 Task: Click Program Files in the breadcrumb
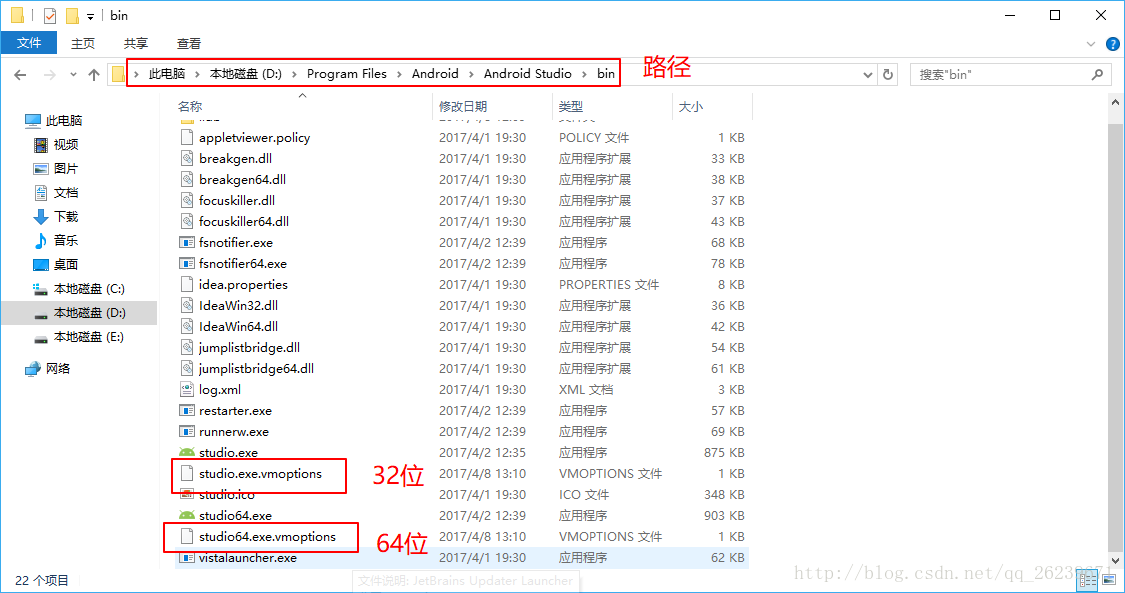click(347, 74)
